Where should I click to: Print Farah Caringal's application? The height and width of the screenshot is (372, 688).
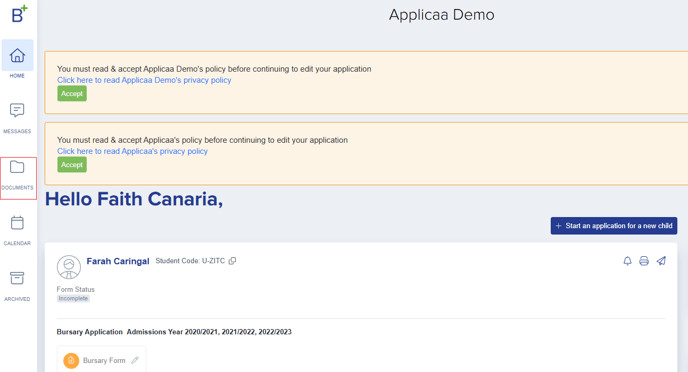click(644, 261)
